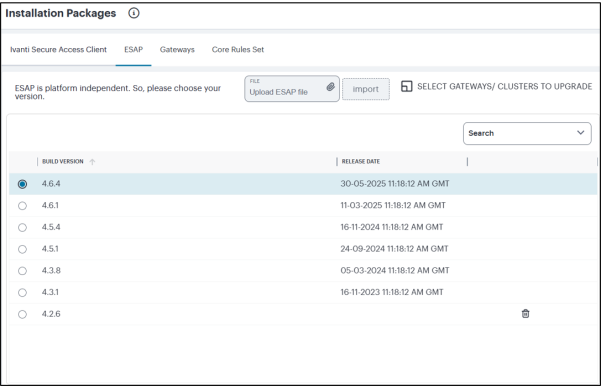Click release date 16-11-2023 11:18:12 AM GMT

(392, 292)
